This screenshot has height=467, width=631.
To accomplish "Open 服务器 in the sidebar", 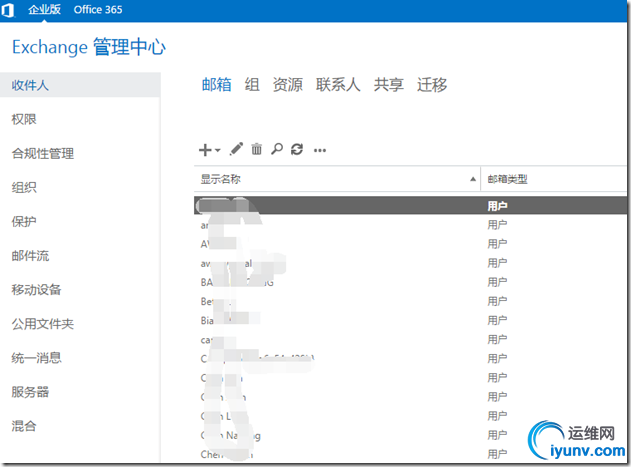I will (x=30, y=392).
